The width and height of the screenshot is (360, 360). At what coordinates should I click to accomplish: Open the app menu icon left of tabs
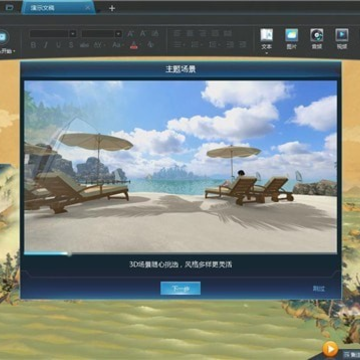coord(10,7)
